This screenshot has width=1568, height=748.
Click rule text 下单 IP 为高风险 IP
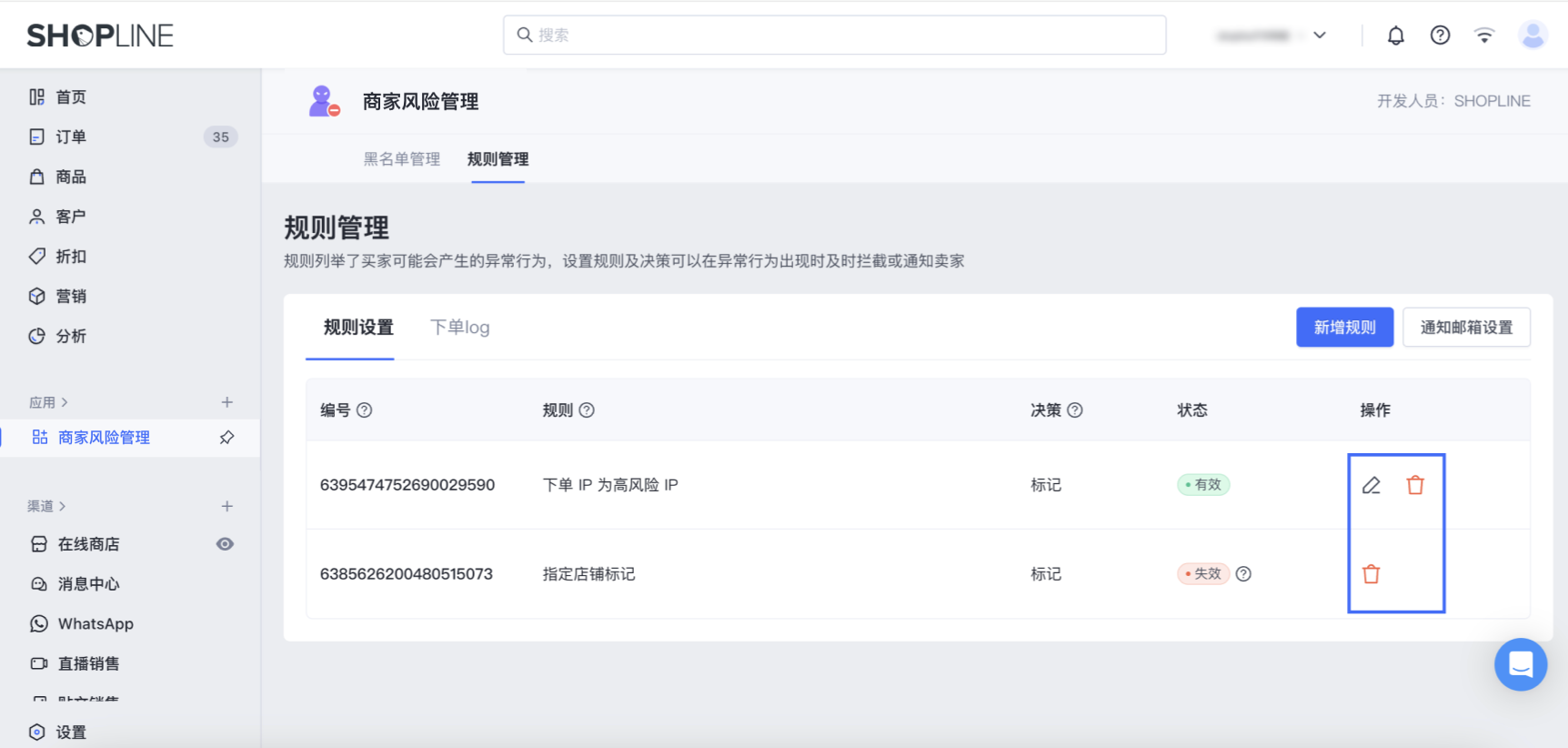point(610,485)
